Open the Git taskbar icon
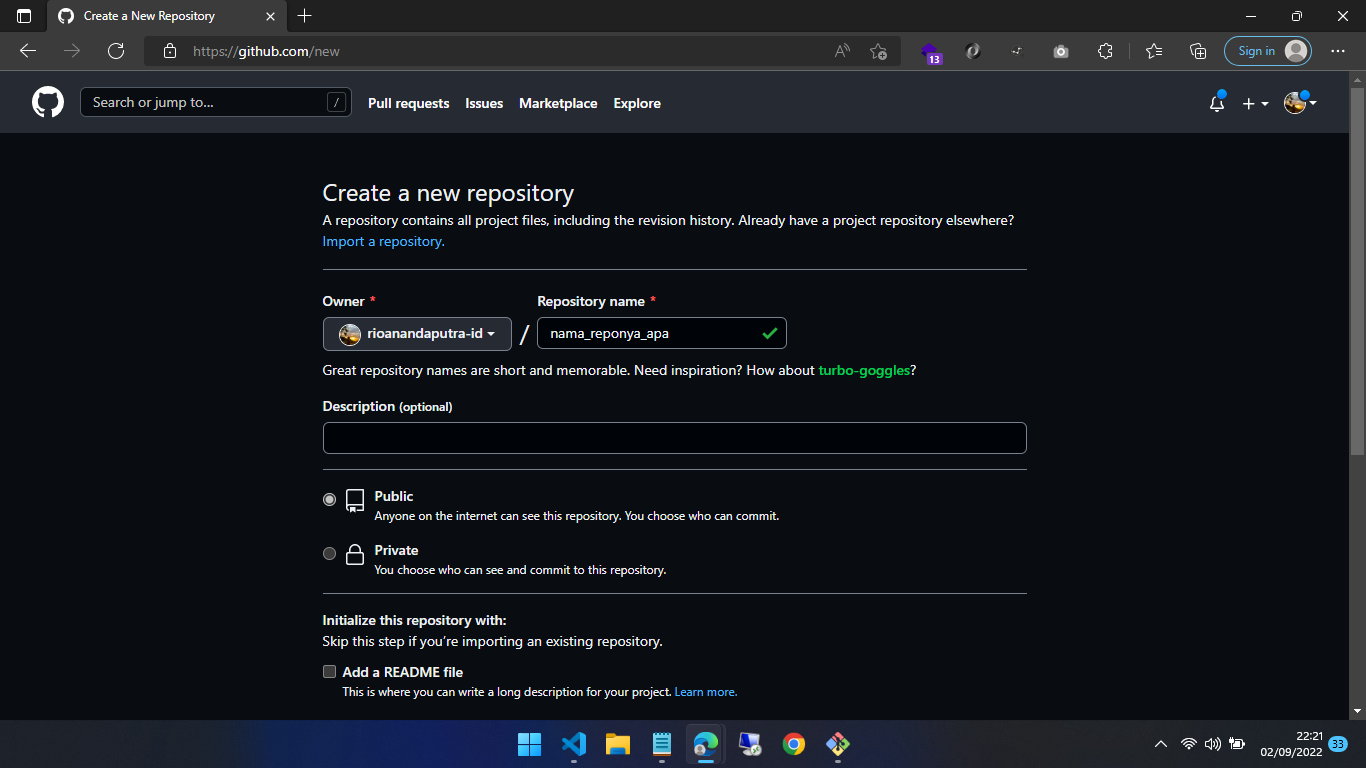1366x768 pixels. pos(838,744)
